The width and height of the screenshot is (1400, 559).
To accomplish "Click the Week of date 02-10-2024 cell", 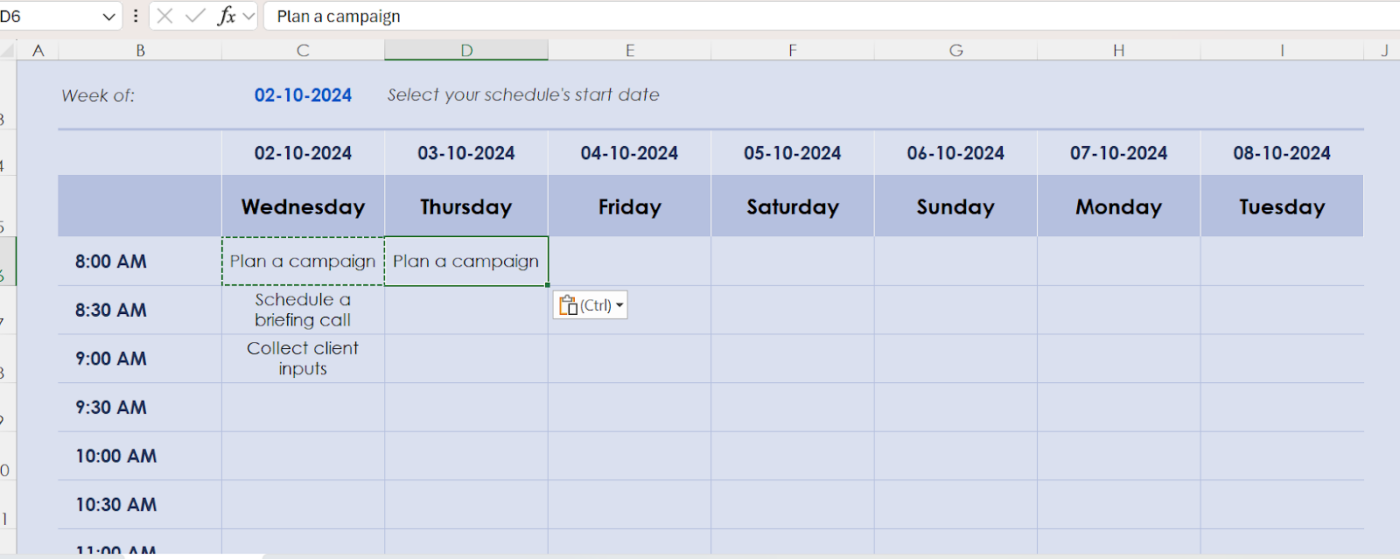I will (303, 95).
